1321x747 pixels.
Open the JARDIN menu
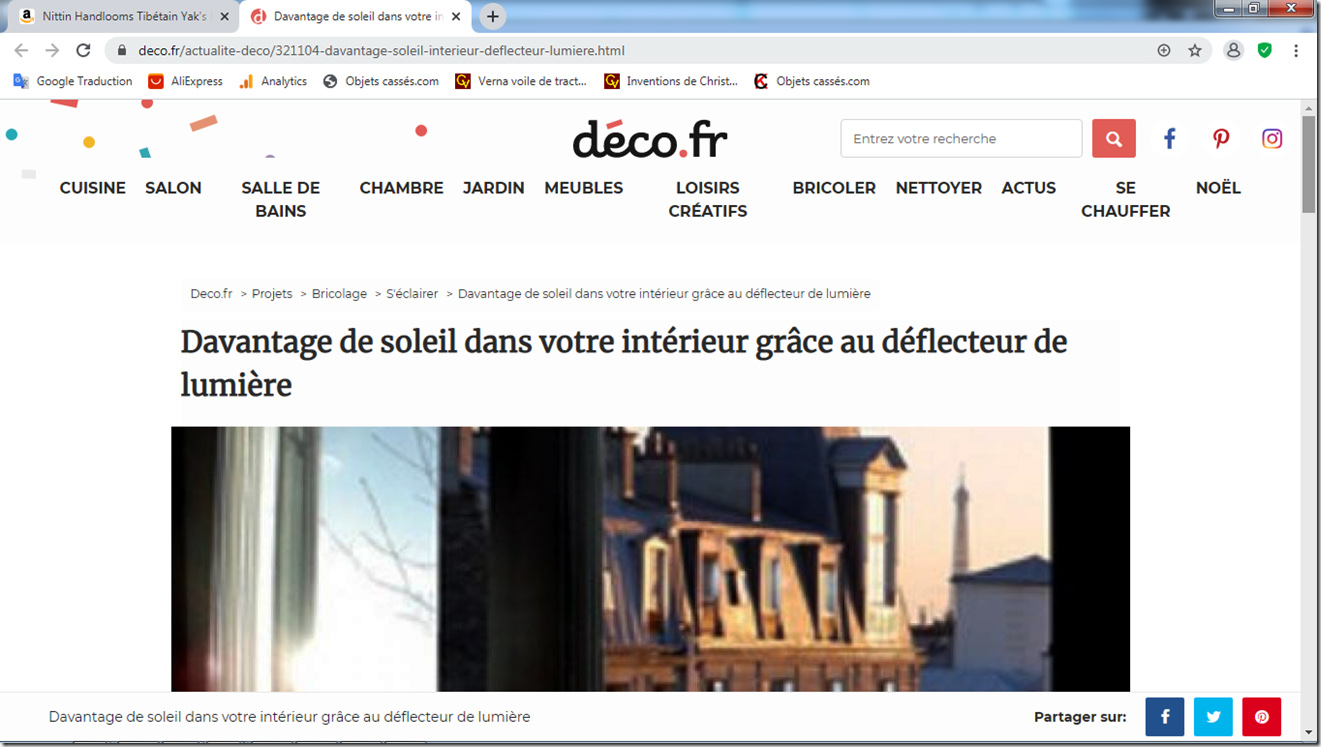[x=494, y=188]
